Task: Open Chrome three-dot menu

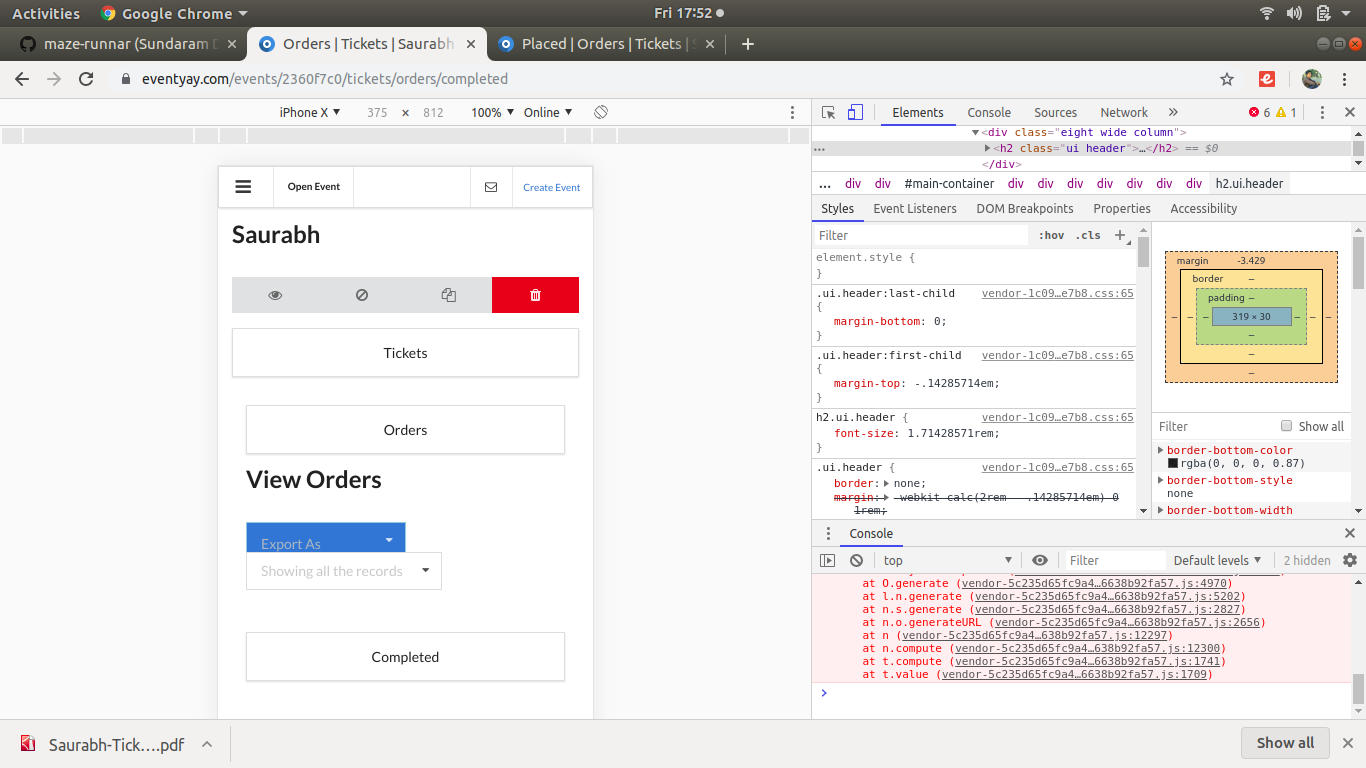Action: click(1345, 79)
